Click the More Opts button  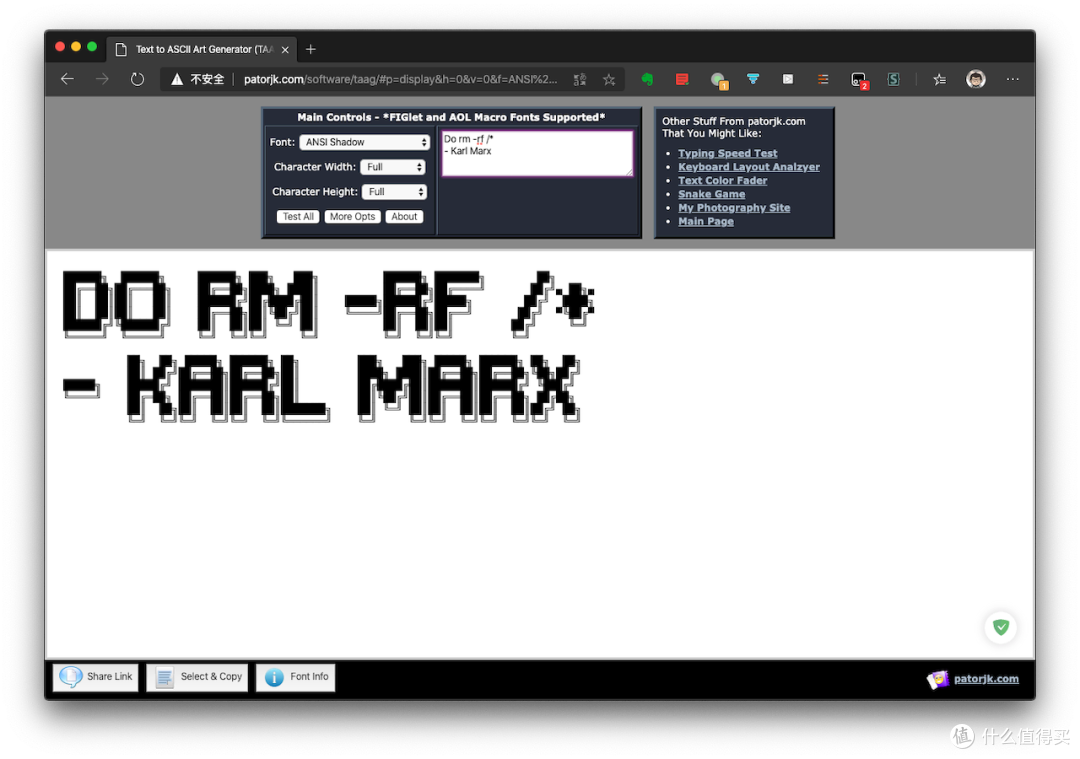pyautogui.click(x=353, y=216)
